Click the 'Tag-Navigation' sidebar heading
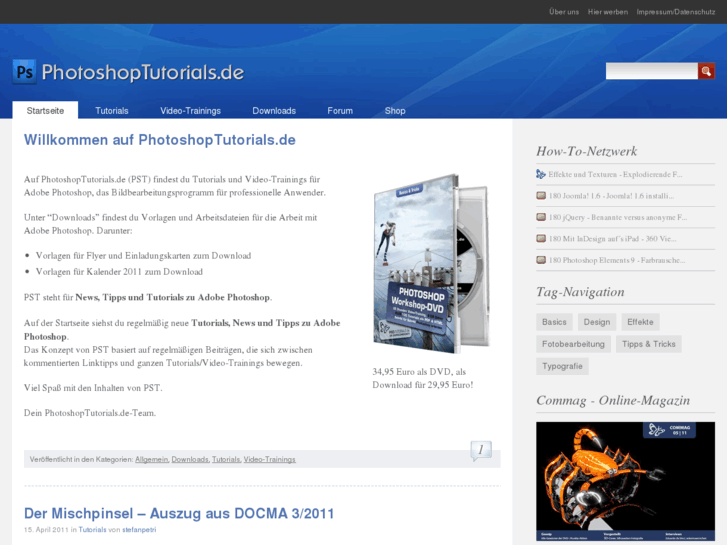This screenshot has height=545, width=727. 580,292
